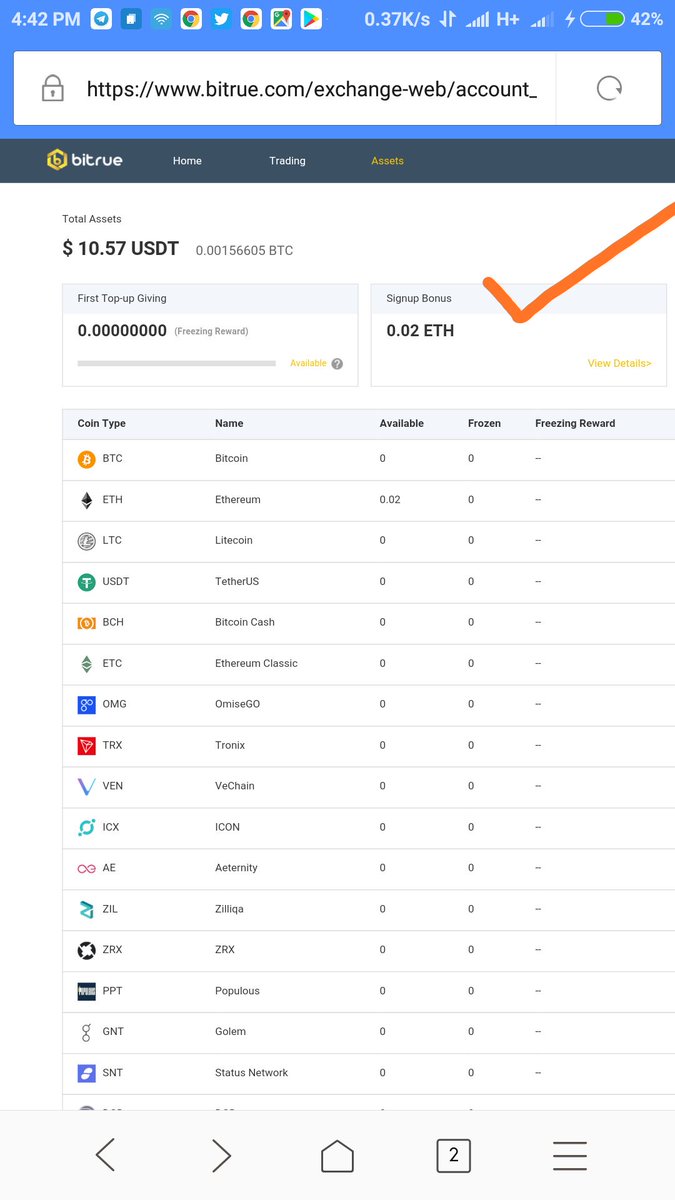
Task: Open the Assets nav item
Action: (x=387, y=161)
